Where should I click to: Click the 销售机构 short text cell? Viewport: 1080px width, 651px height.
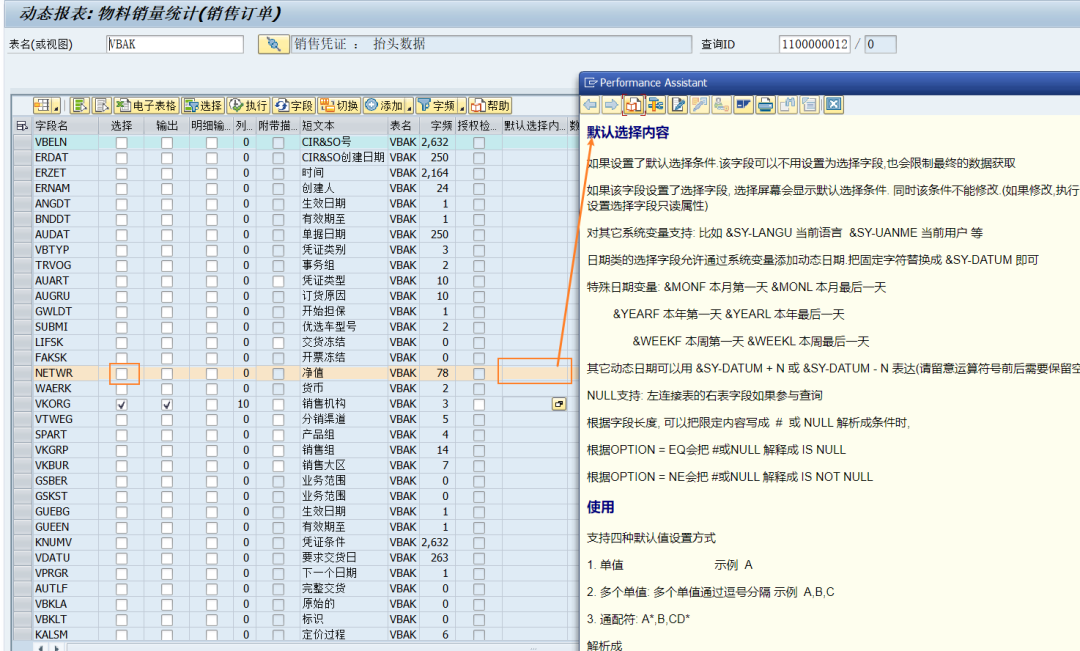point(343,404)
